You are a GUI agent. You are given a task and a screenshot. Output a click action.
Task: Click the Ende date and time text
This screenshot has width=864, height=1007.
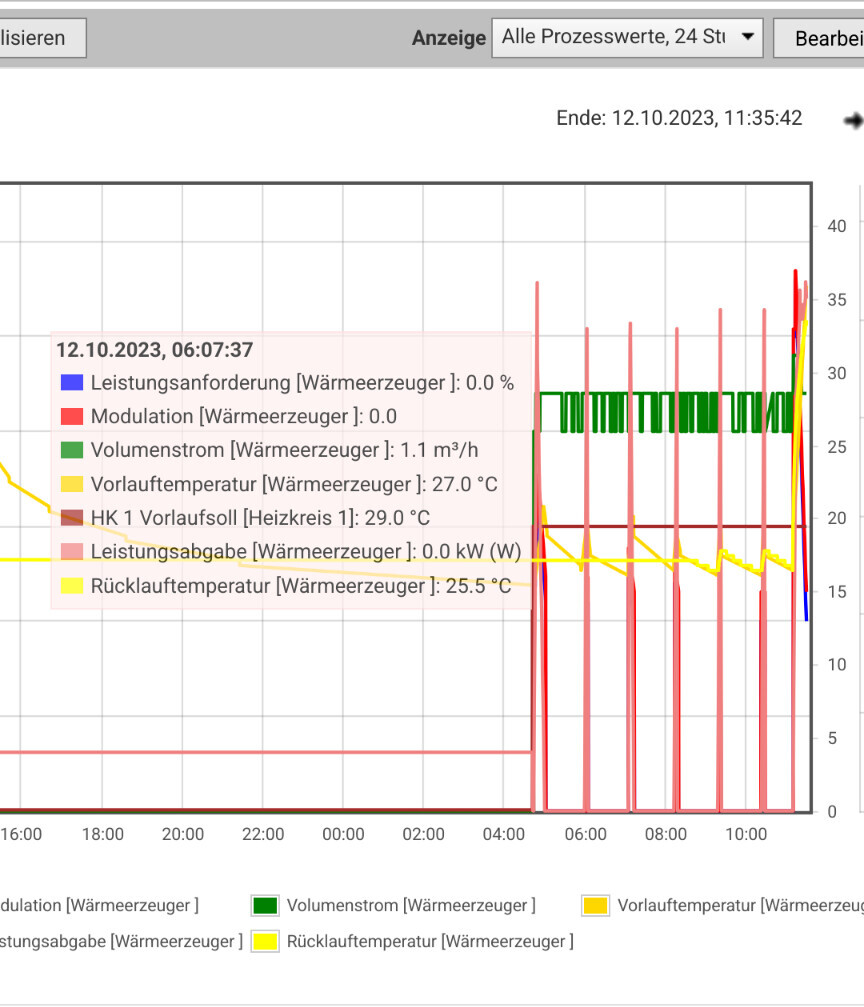(679, 118)
